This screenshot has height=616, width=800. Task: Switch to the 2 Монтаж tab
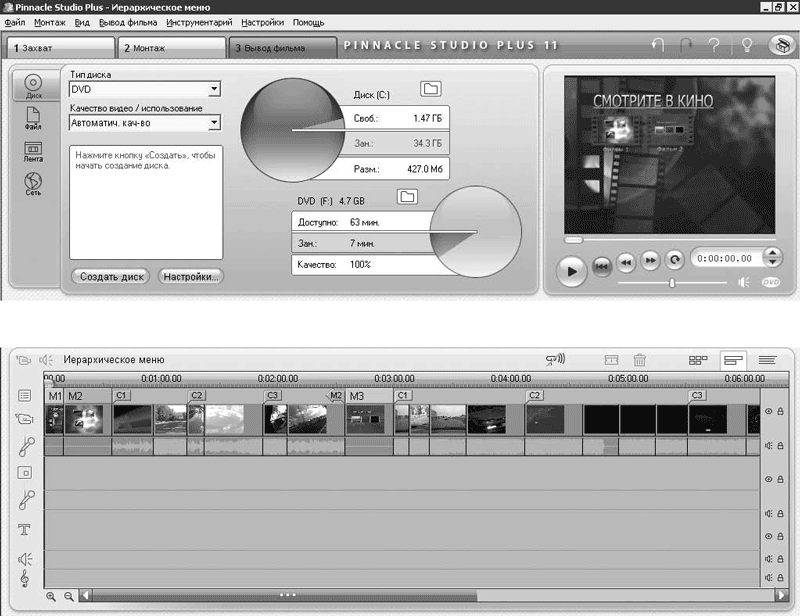(x=170, y=47)
